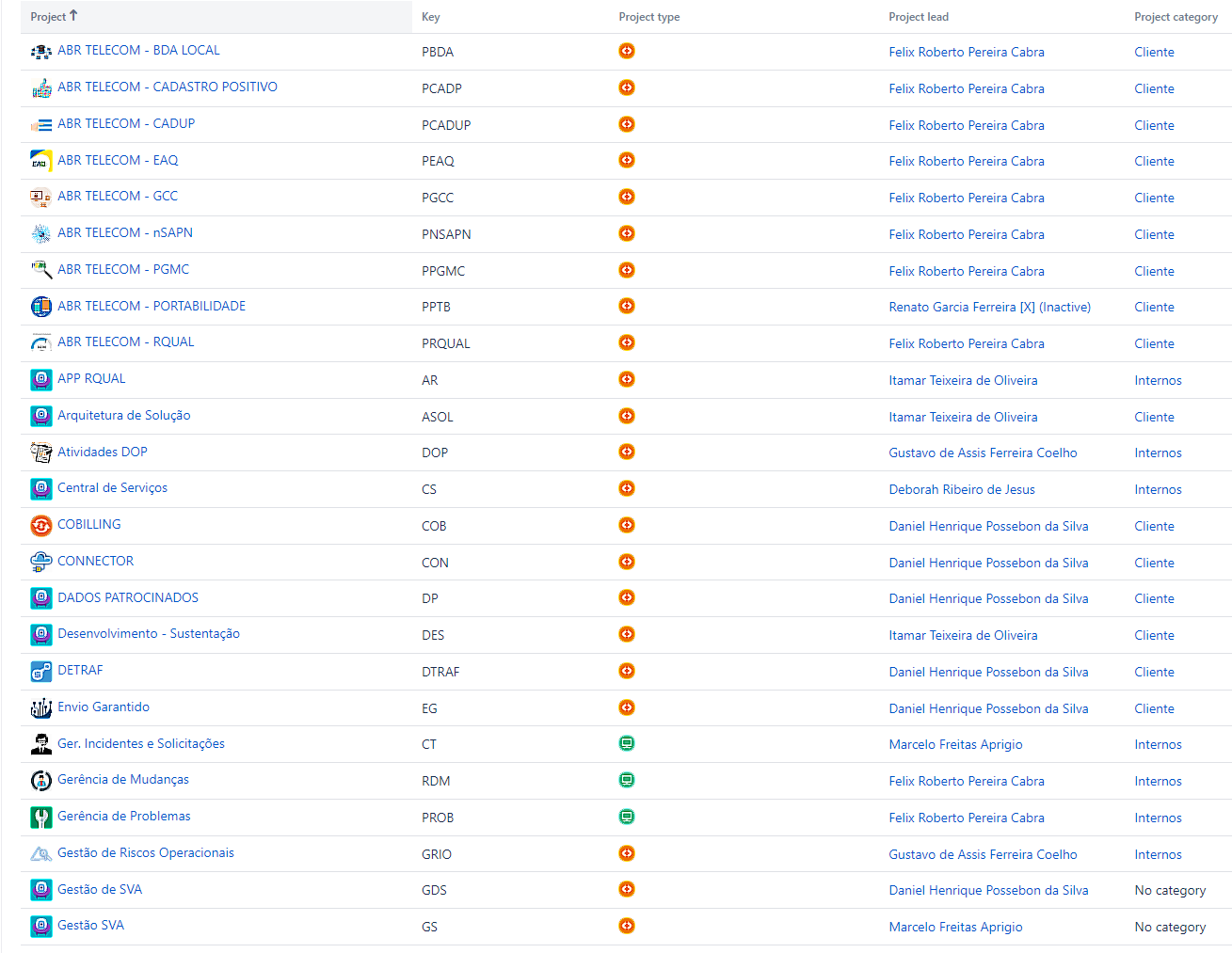Image resolution: width=1232 pixels, height=953 pixels.
Task: Click the Key column header
Action: [x=430, y=17]
